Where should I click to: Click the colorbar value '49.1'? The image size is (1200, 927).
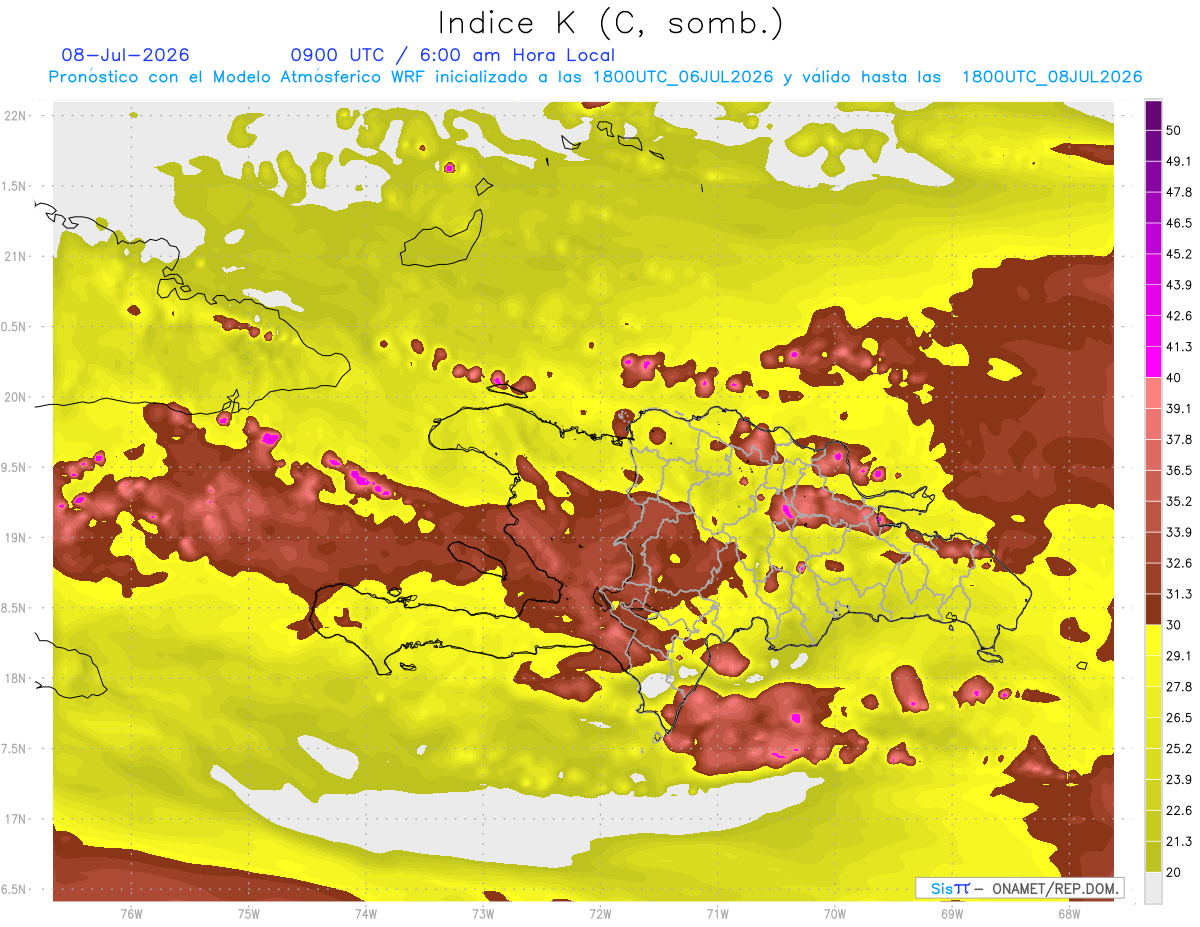(x=1179, y=161)
